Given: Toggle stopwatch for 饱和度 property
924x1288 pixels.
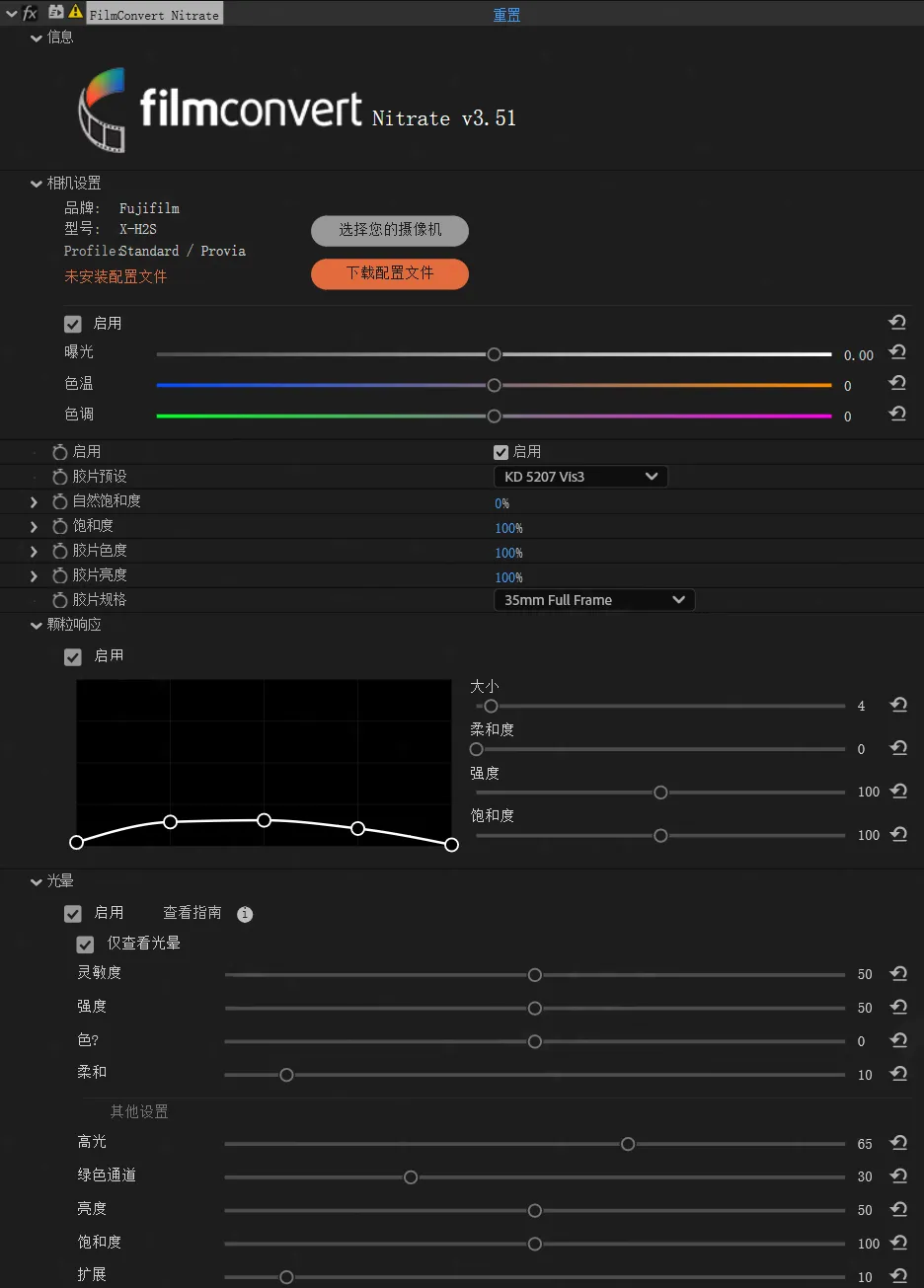Looking at the screenshot, I should 60,526.
